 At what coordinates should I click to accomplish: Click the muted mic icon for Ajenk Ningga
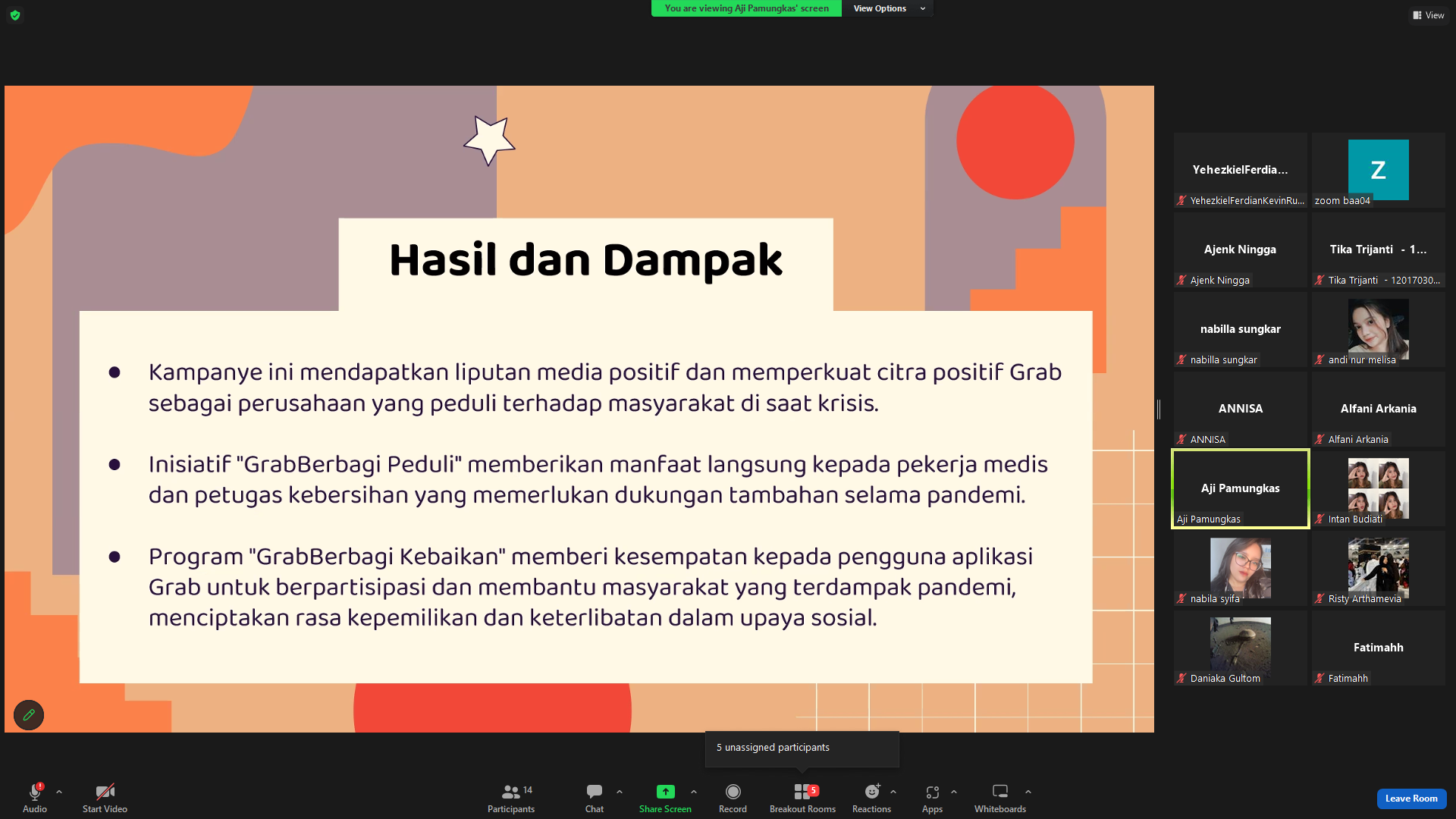pyautogui.click(x=1181, y=280)
